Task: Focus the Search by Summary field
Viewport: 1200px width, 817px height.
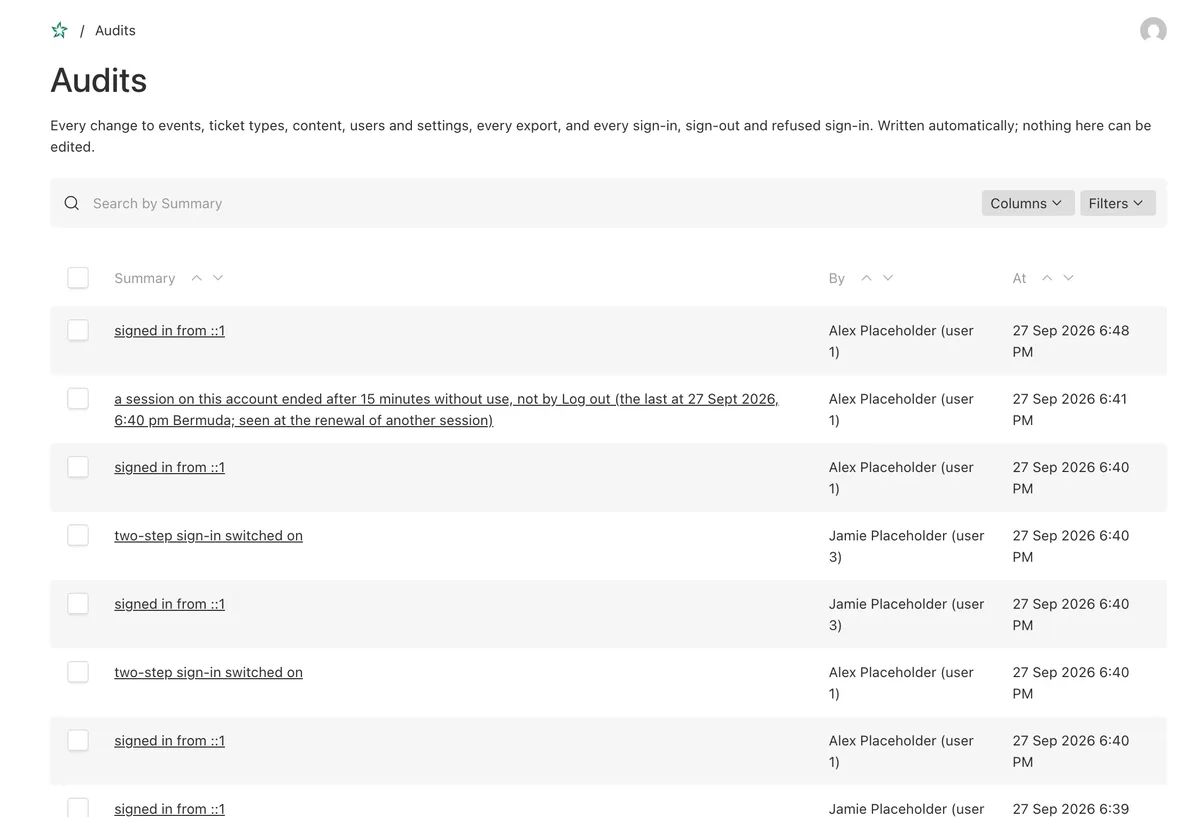Action: tap(530, 203)
